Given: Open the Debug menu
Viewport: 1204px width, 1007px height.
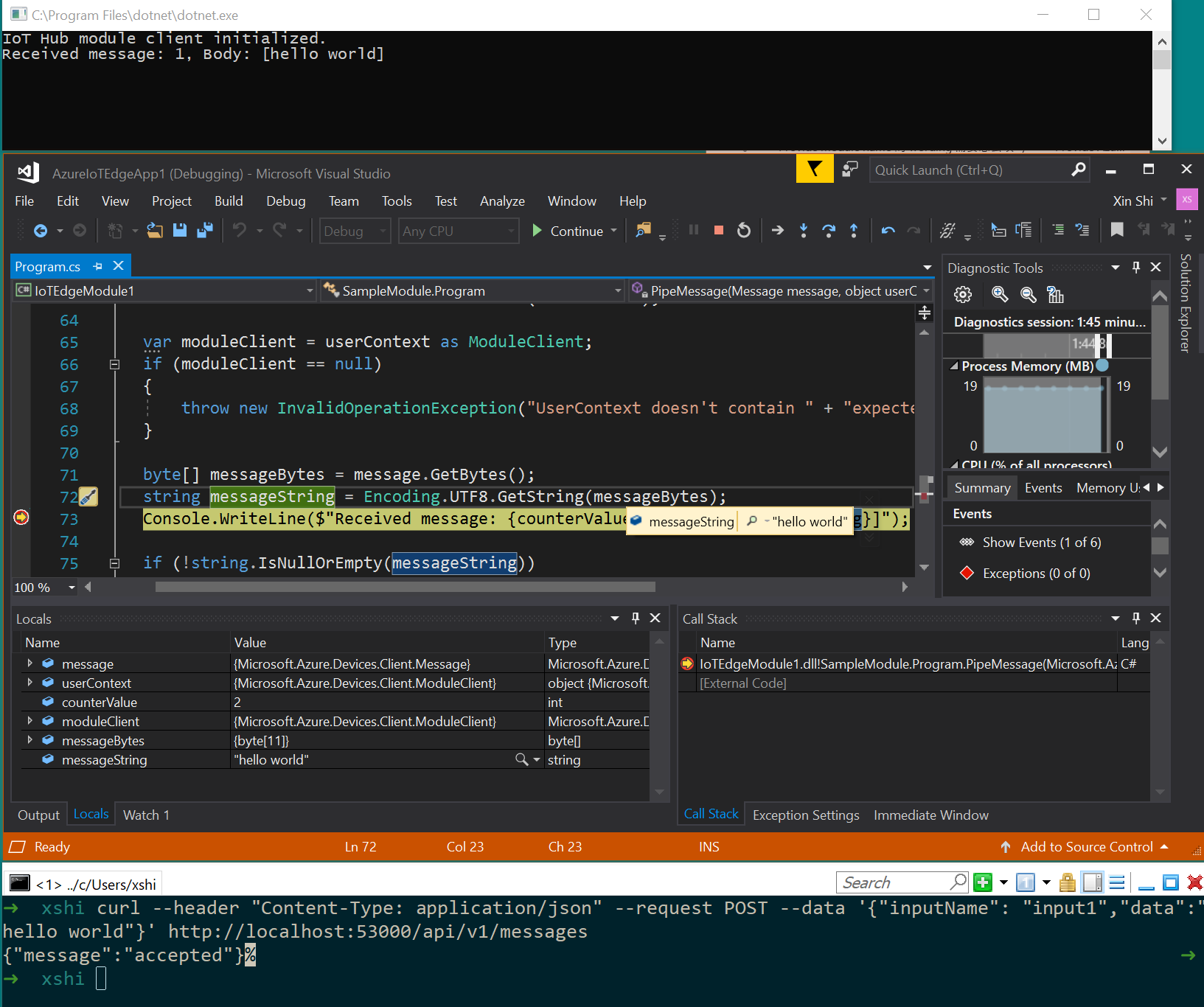Looking at the screenshot, I should click(x=285, y=201).
